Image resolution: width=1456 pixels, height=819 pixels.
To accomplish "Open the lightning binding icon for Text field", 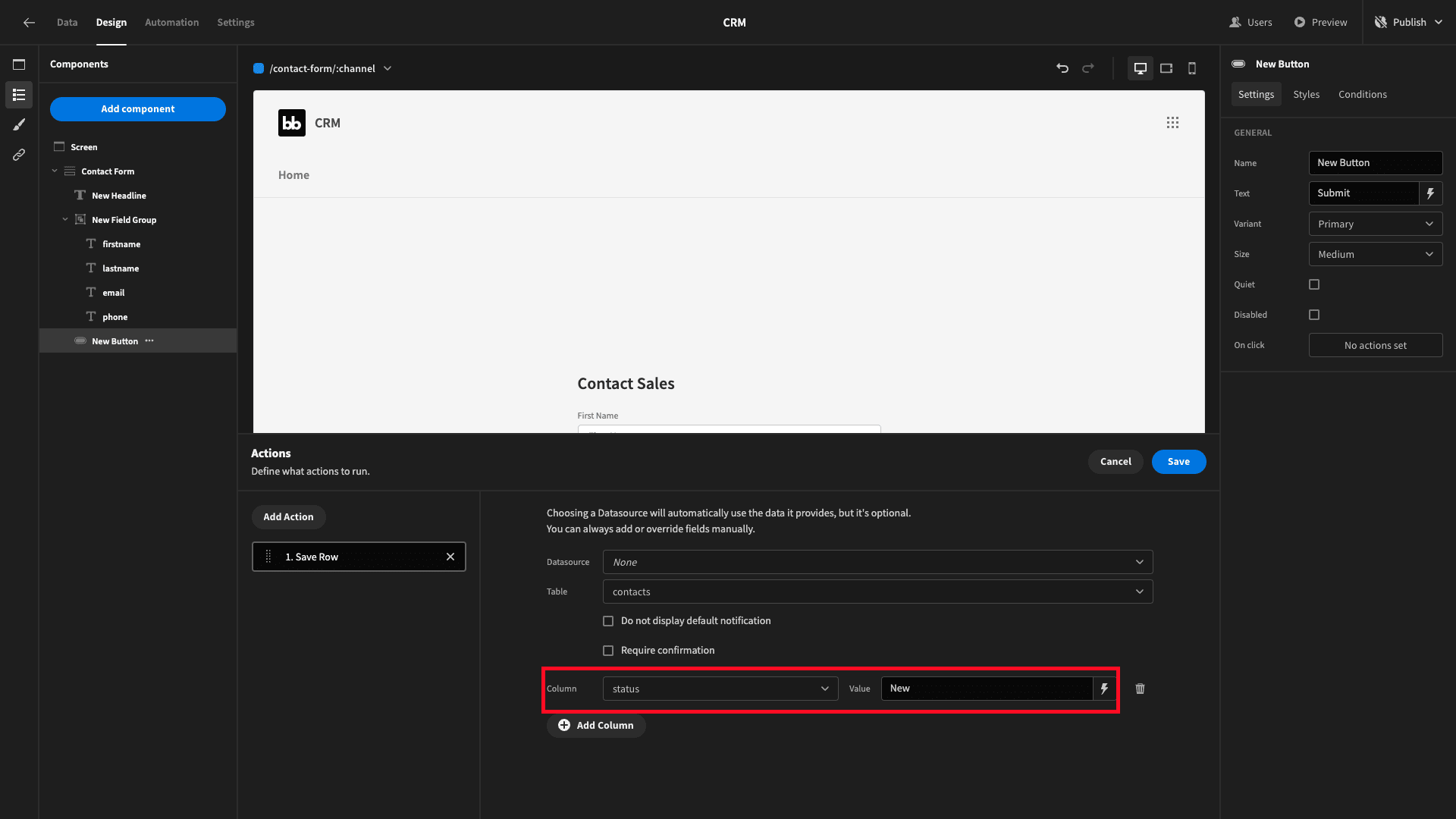I will [x=1430, y=193].
